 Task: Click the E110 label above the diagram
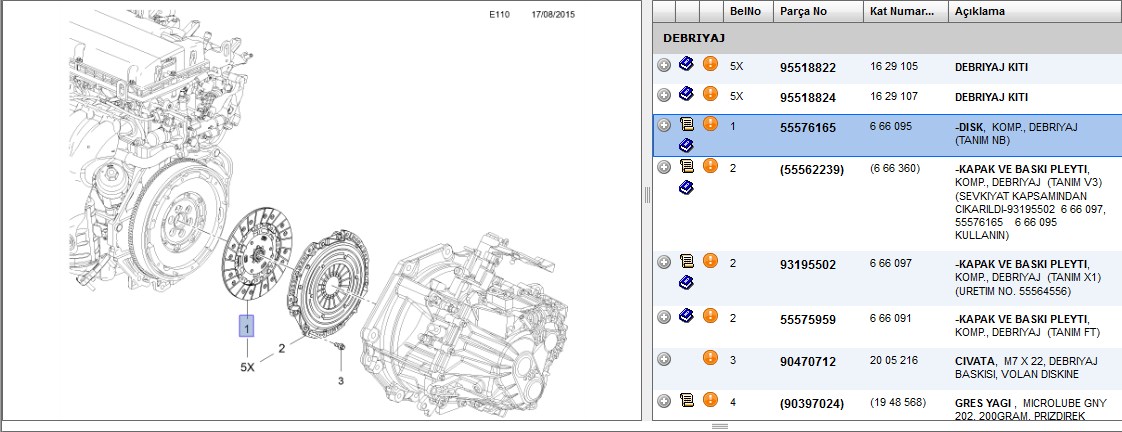499,14
